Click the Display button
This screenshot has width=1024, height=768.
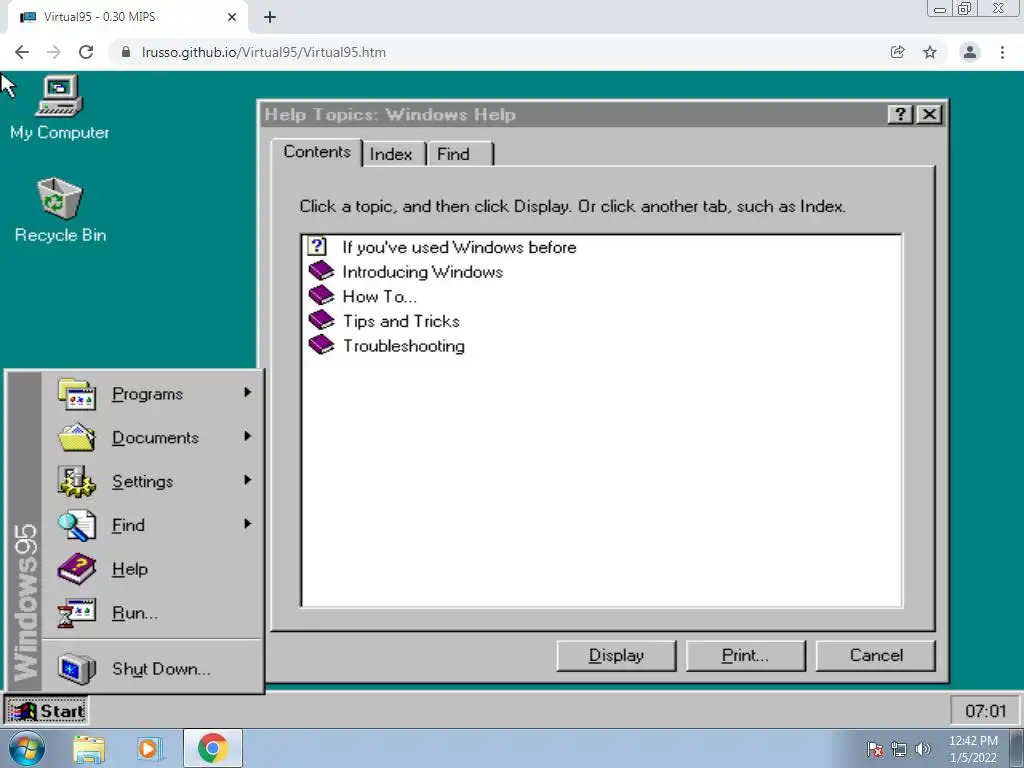tap(616, 655)
